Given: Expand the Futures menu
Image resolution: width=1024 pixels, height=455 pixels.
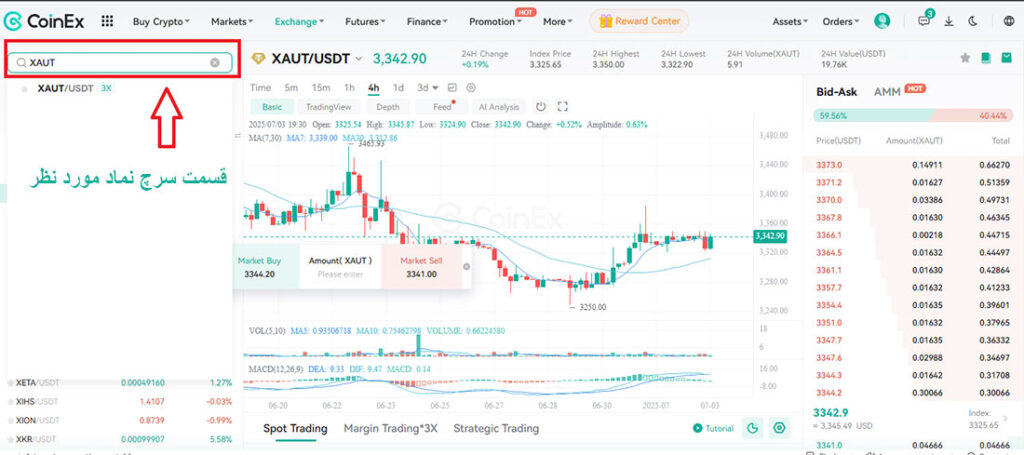Looking at the screenshot, I should (x=366, y=22).
